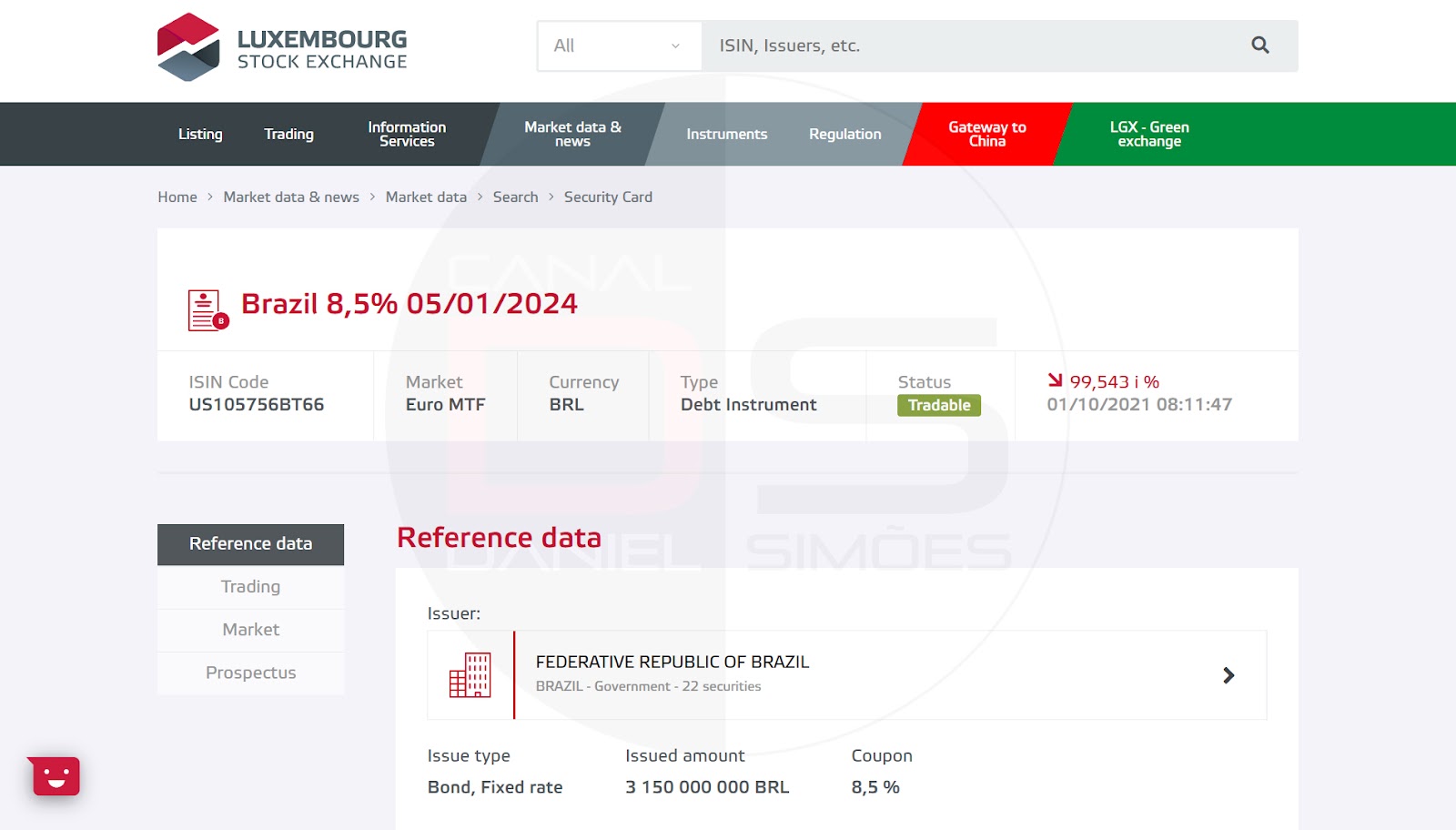Go to Home breadcrumb
The height and width of the screenshot is (830, 1456).
pyautogui.click(x=177, y=197)
